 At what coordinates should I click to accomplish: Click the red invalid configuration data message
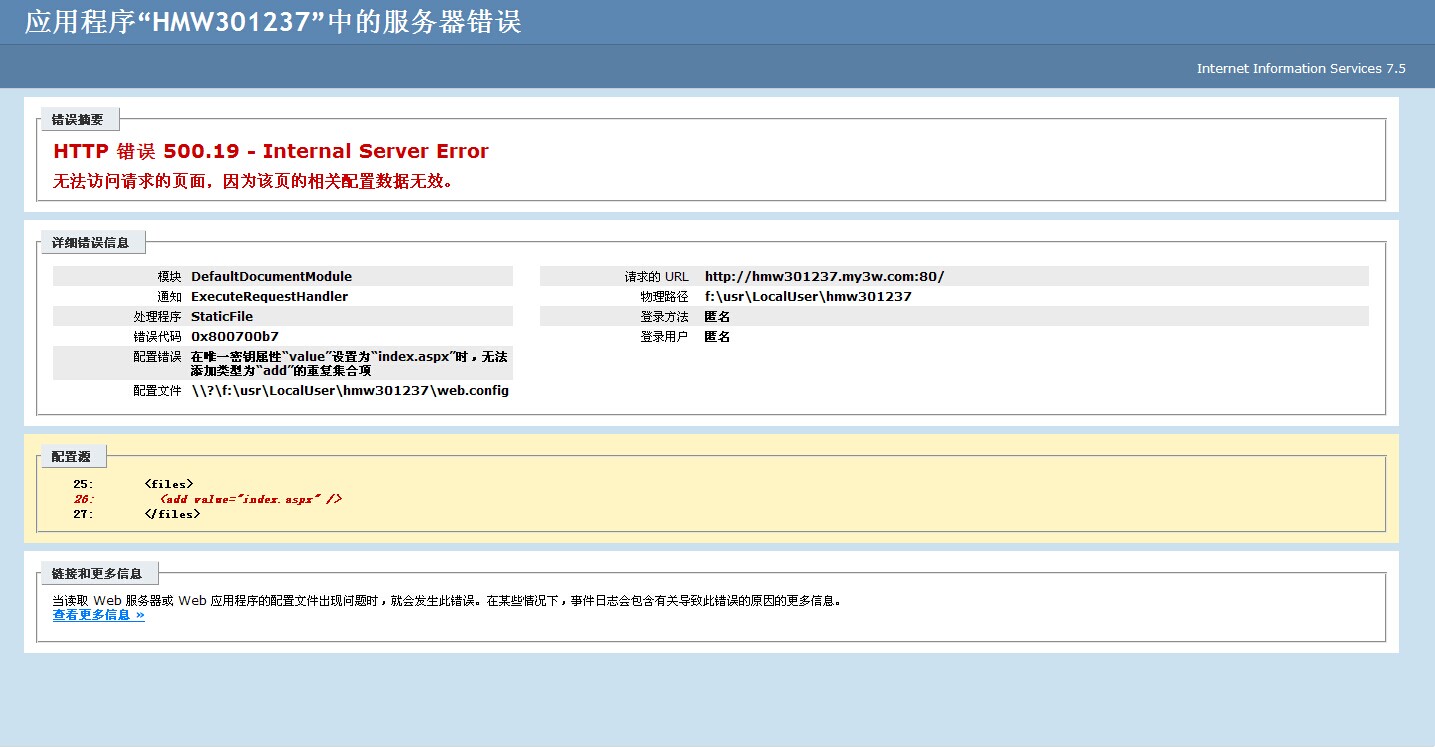(252, 182)
